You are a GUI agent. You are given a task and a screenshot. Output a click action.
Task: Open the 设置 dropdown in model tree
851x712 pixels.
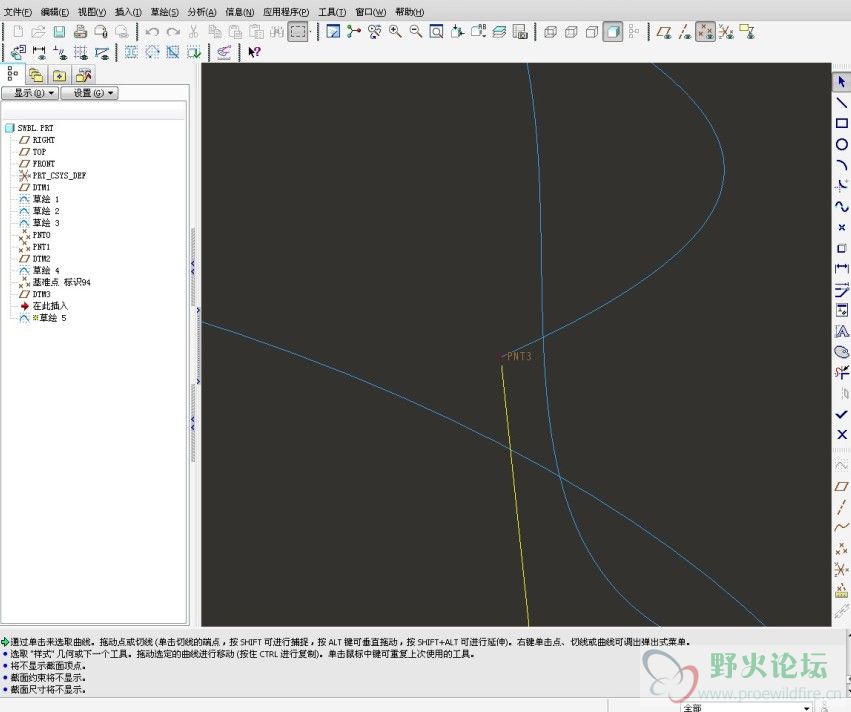pos(90,93)
